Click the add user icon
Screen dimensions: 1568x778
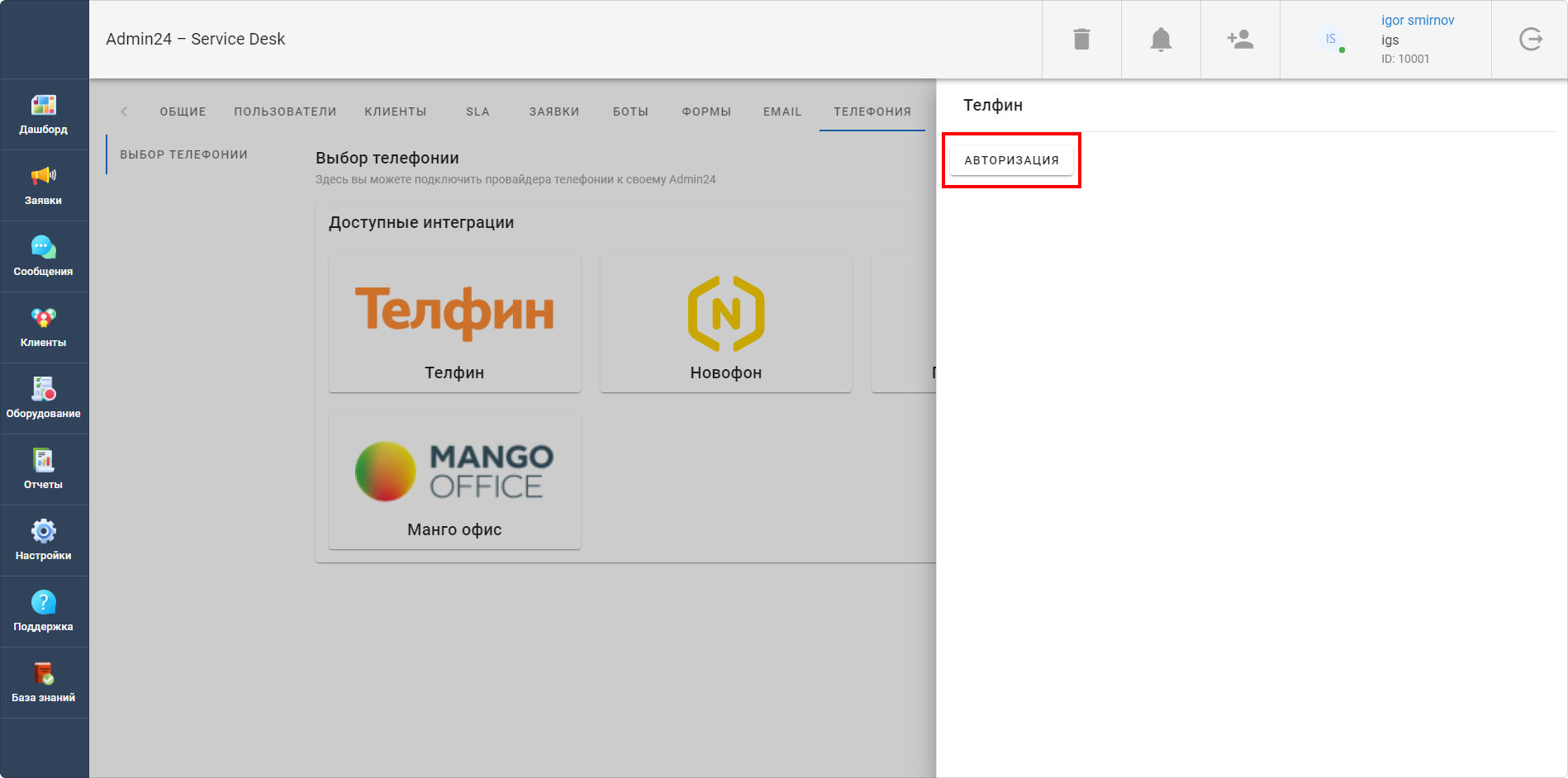coord(1240,39)
